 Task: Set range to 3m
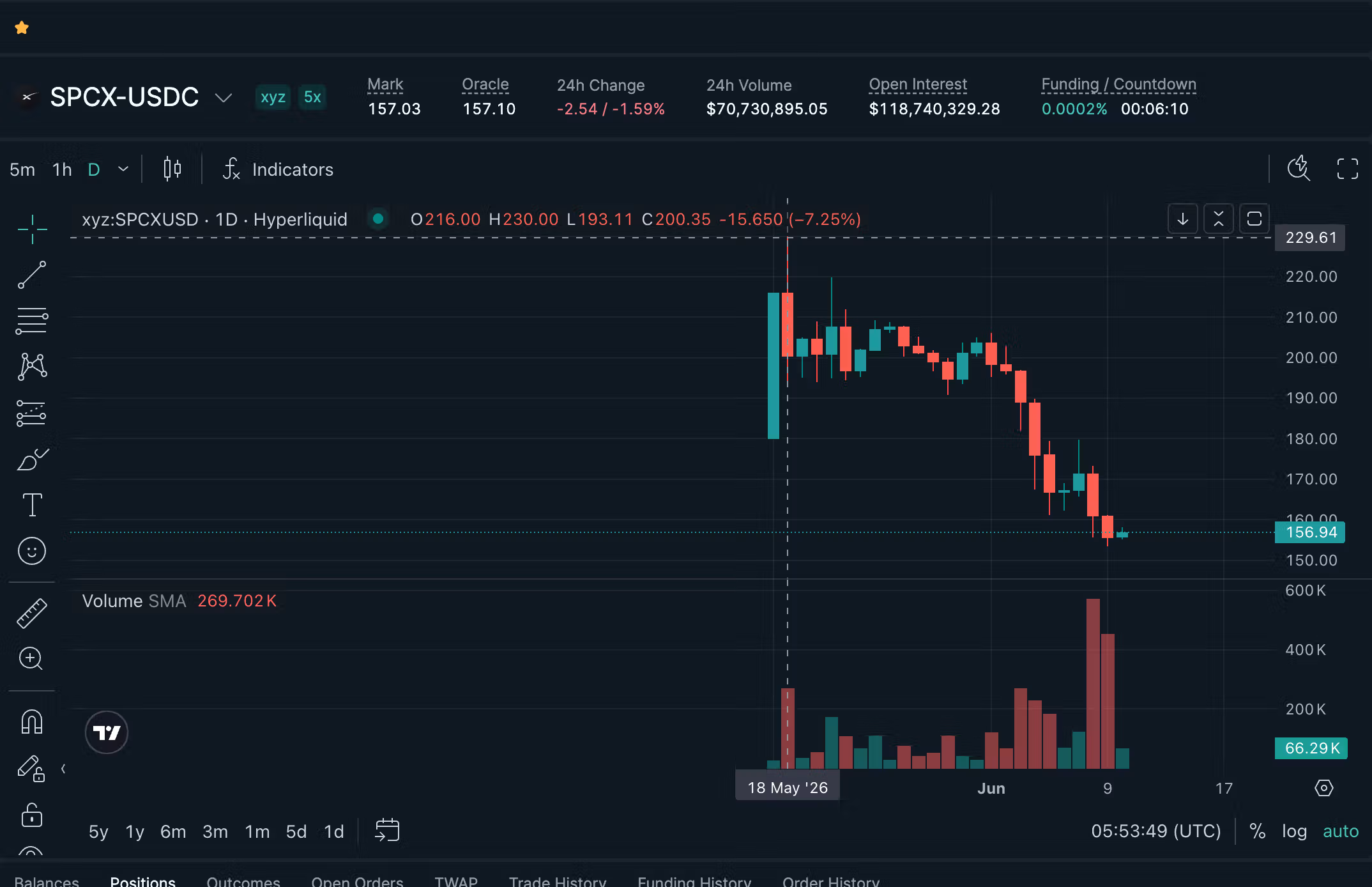coord(215,831)
